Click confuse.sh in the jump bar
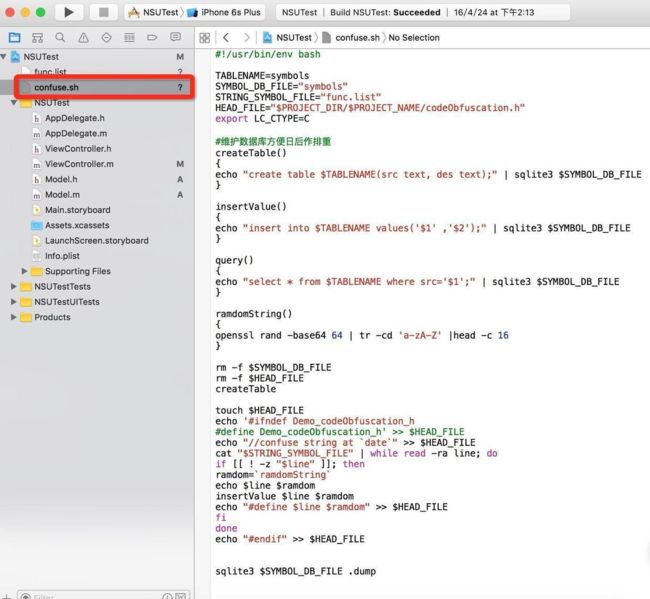The width and height of the screenshot is (650, 599). point(351,38)
